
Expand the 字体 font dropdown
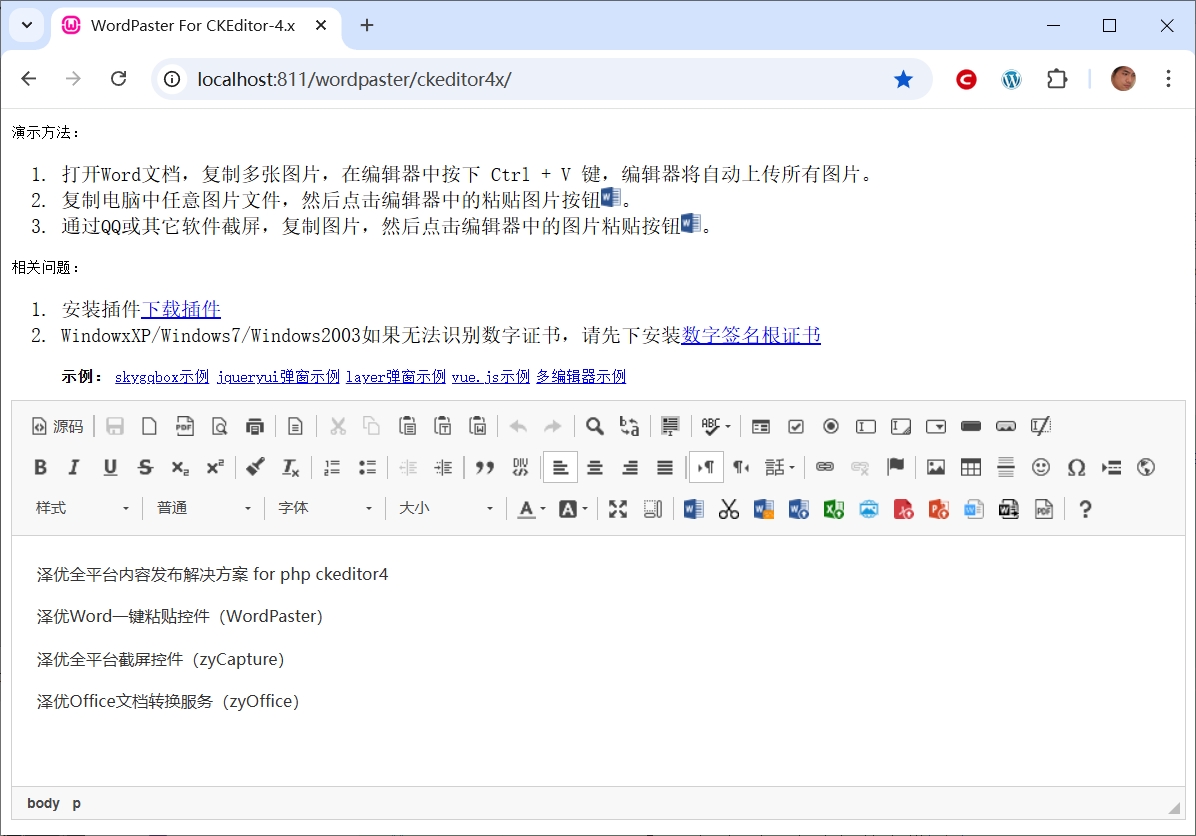coord(325,508)
